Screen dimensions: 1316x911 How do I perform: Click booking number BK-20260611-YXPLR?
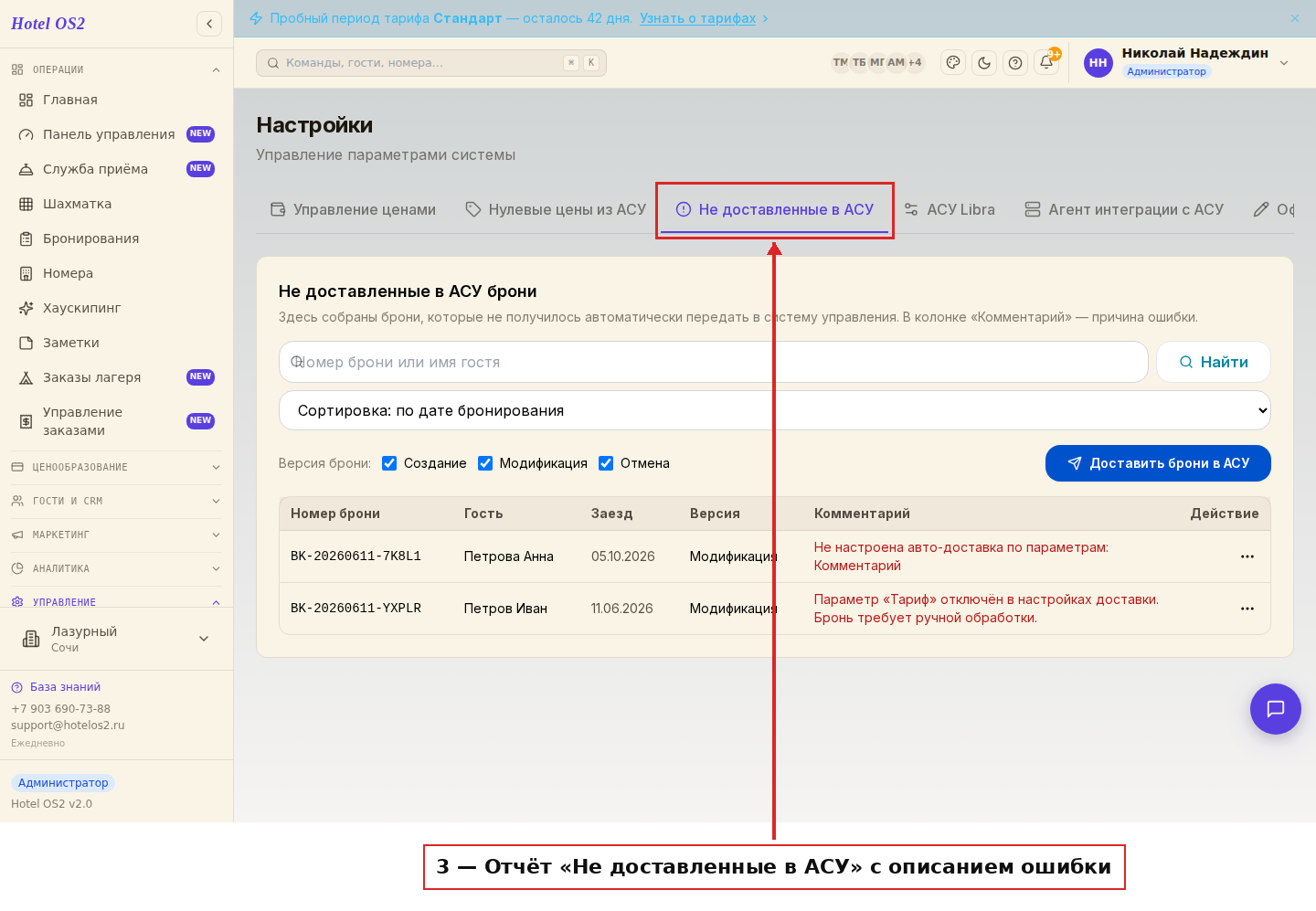(356, 609)
